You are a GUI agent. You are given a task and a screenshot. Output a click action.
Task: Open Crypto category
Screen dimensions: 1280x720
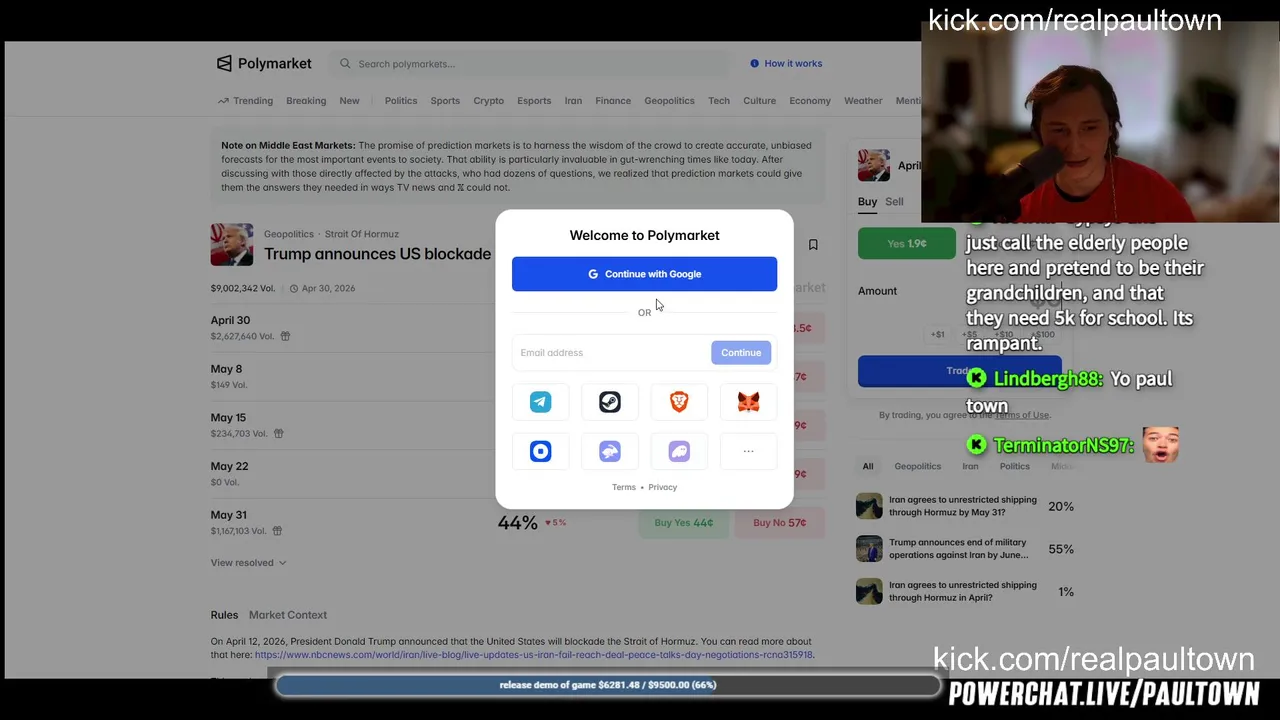488,101
